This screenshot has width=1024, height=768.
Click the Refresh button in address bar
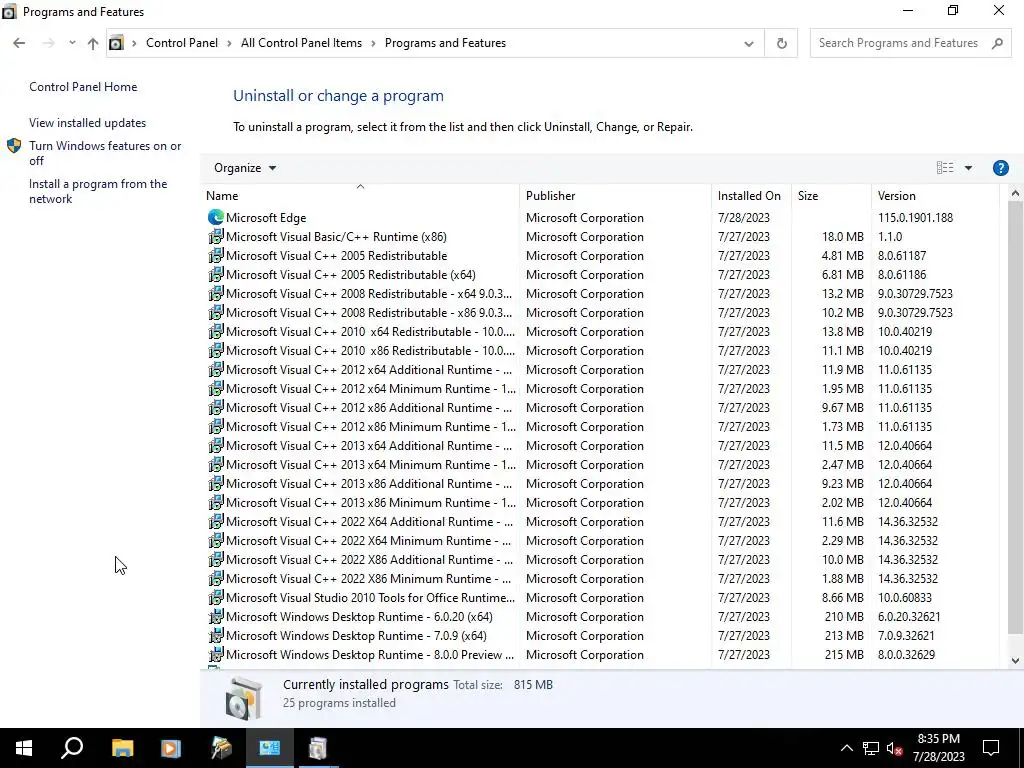click(x=781, y=43)
